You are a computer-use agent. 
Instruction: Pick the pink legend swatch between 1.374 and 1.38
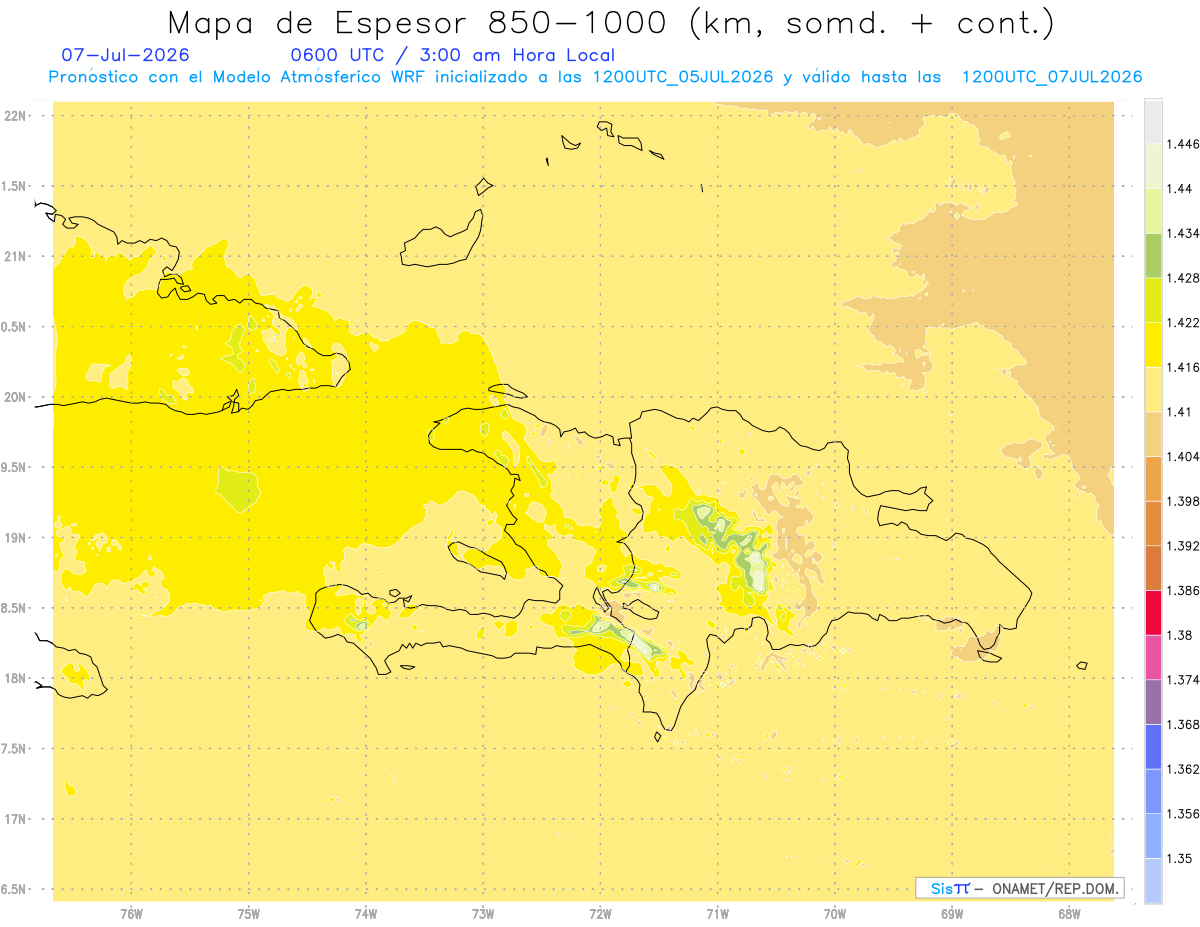coord(1153,657)
